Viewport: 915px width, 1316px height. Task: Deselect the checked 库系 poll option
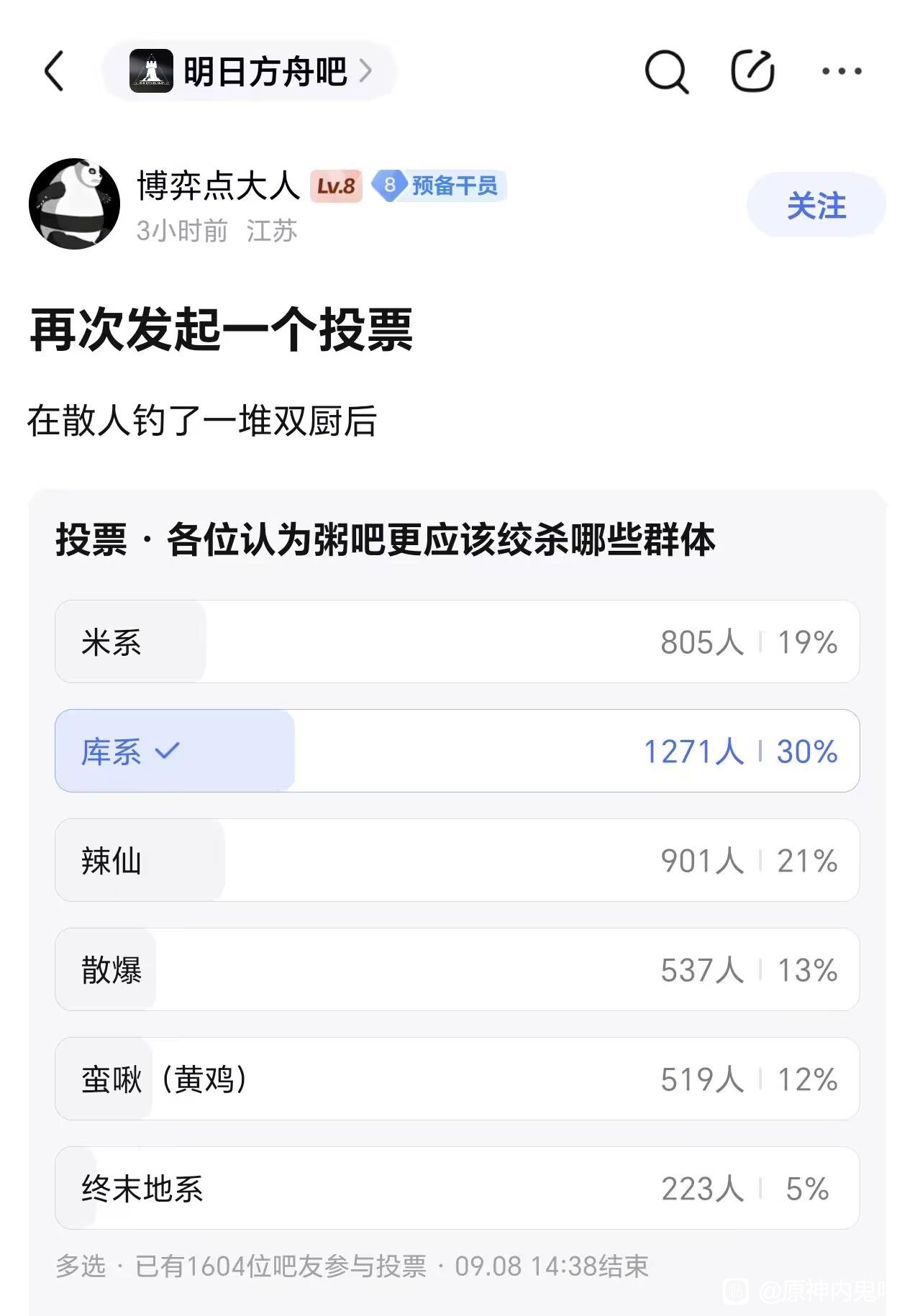pos(457,751)
